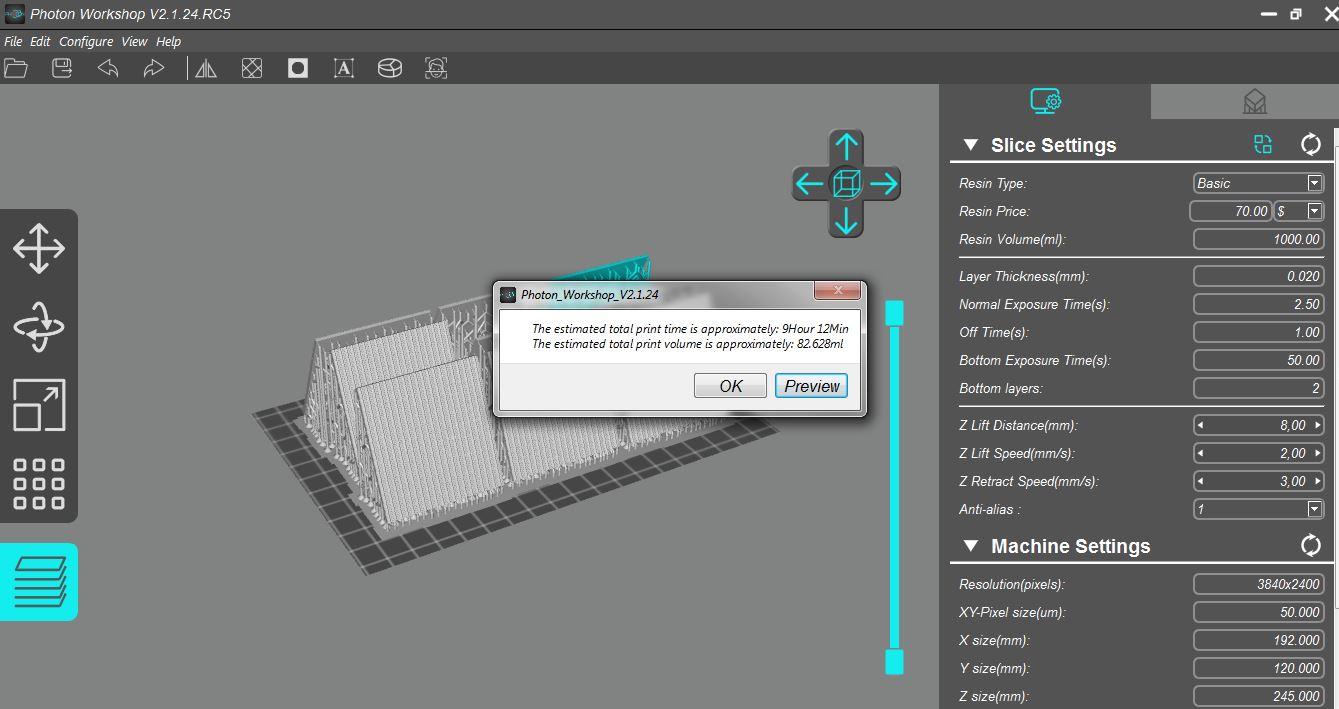Rotate view left with the left arrow
The image size is (1339, 709).
[x=809, y=184]
